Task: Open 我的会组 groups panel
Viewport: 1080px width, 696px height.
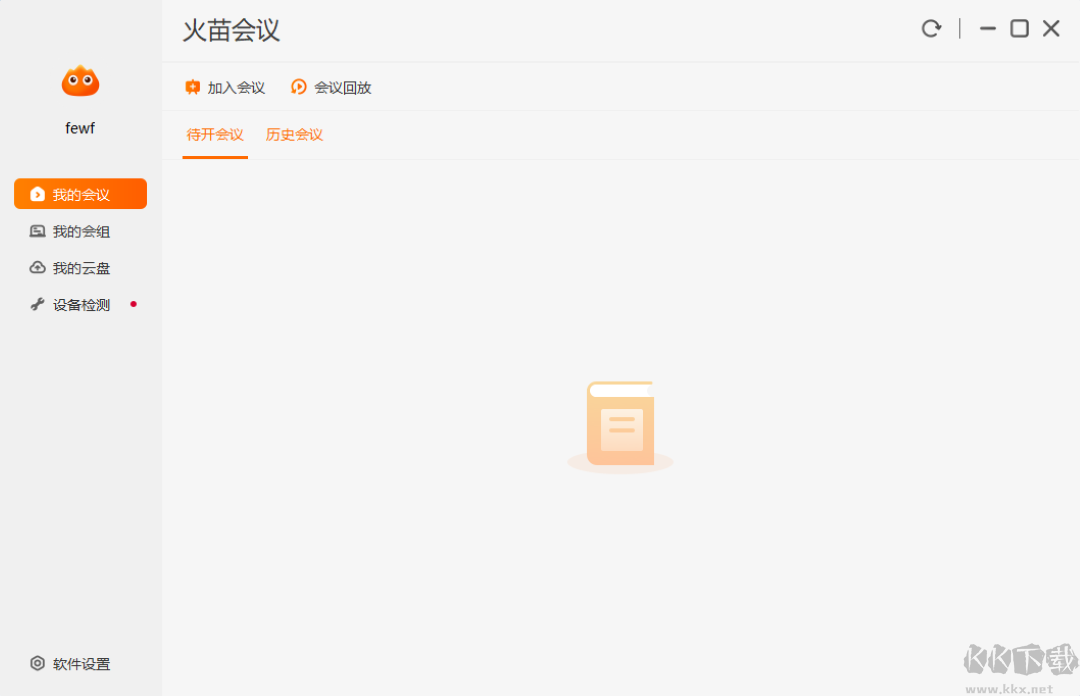Action: tap(80, 231)
